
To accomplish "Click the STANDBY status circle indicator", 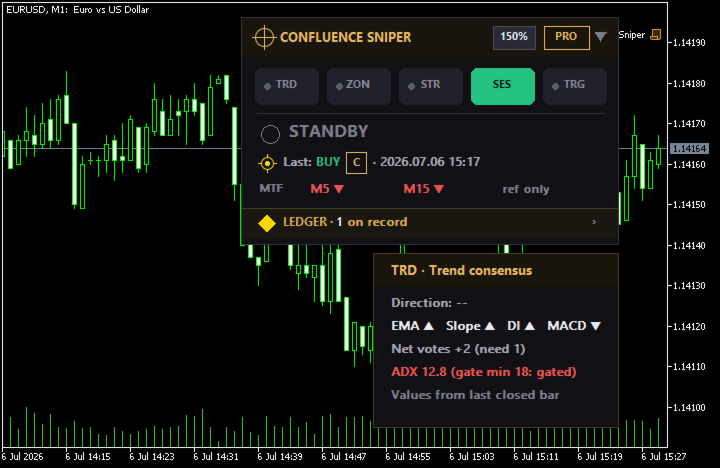I will [270, 134].
